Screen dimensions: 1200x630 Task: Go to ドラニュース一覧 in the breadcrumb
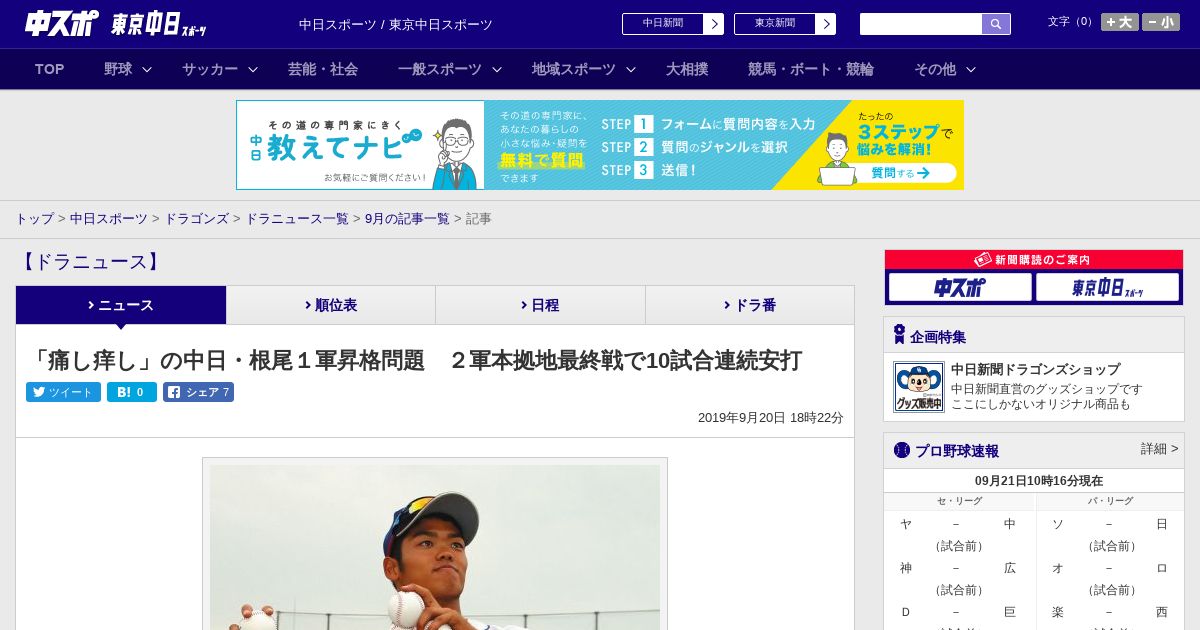297,218
